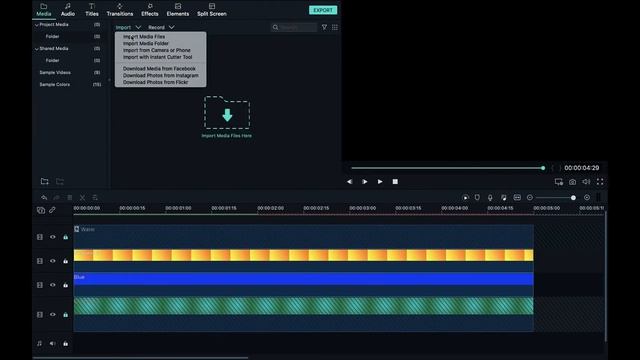This screenshot has width=640, height=360.
Task: Click the filter funnel icon
Action: pos(324,27)
